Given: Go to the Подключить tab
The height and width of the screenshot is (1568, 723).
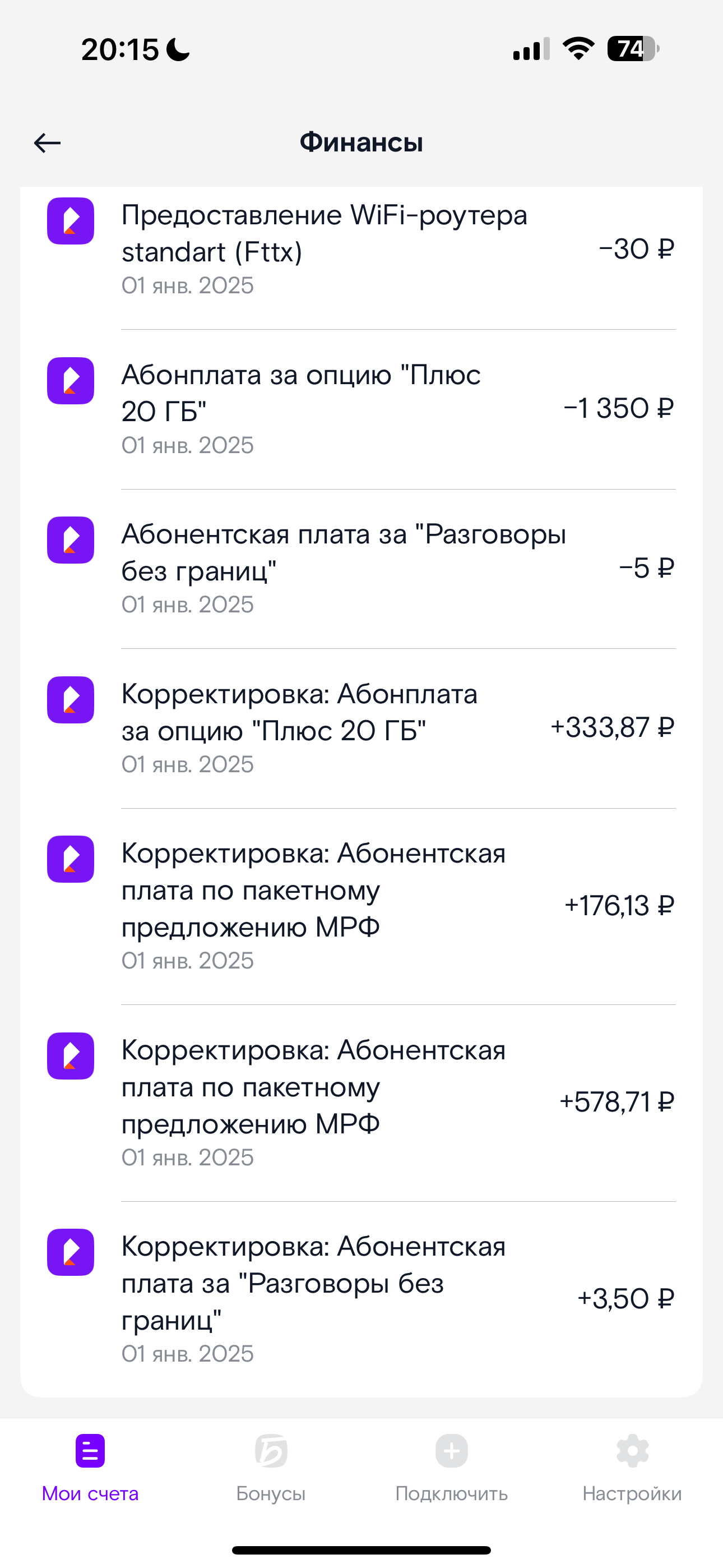Looking at the screenshot, I should [451, 1468].
